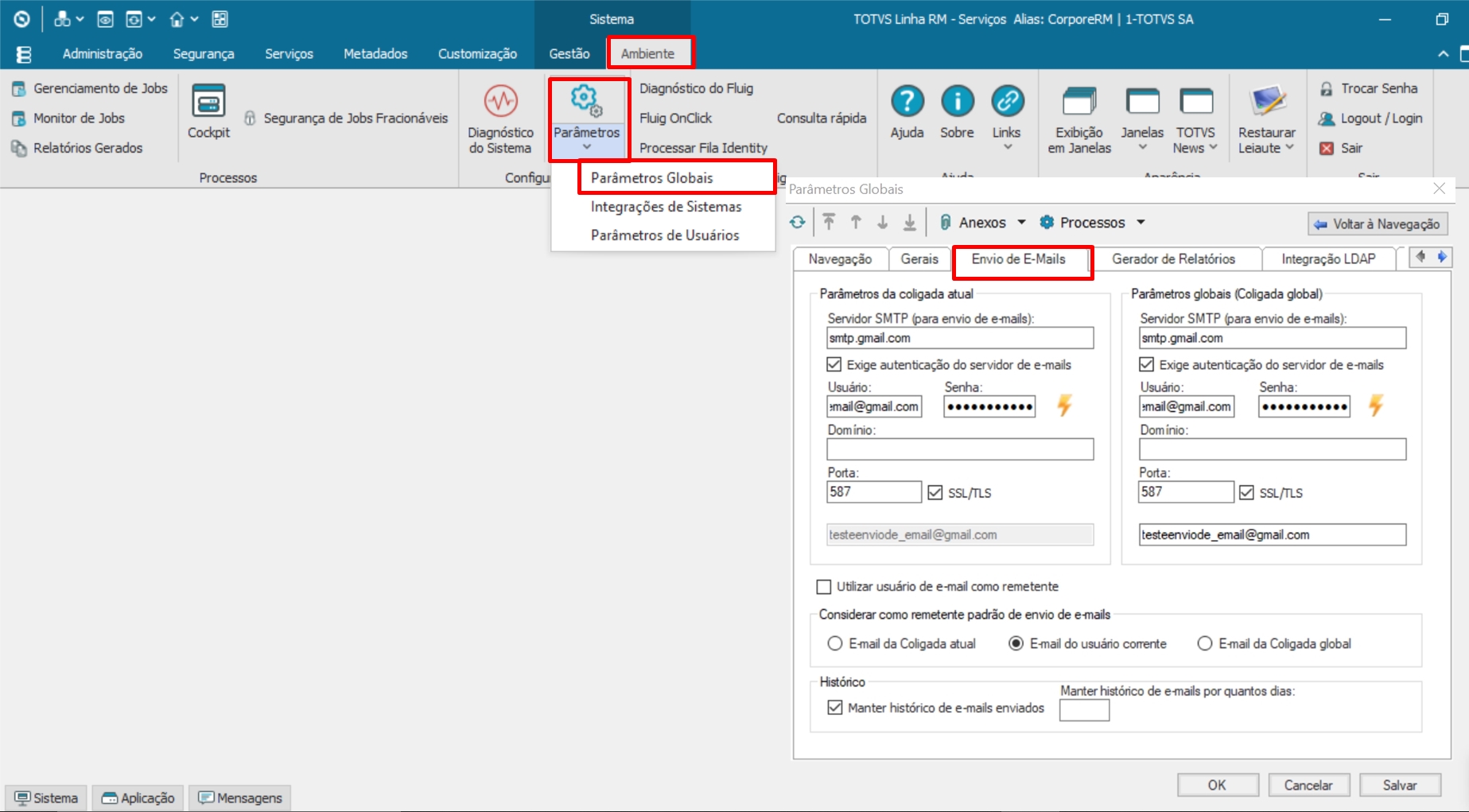Go to last record arrow
This screenshot has height=812, width=1469.
[910, 223]
